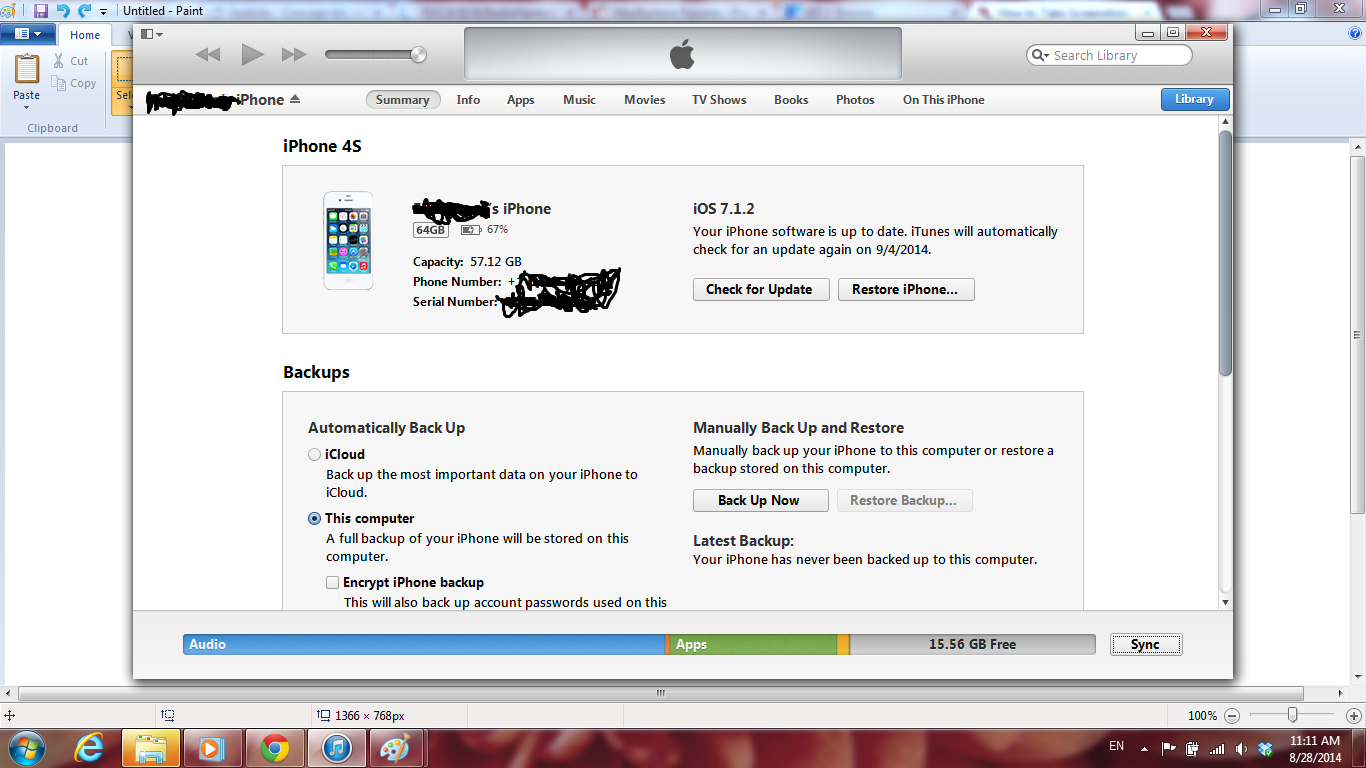Select the iCloud backup radio button

click(x=315, y=454)
